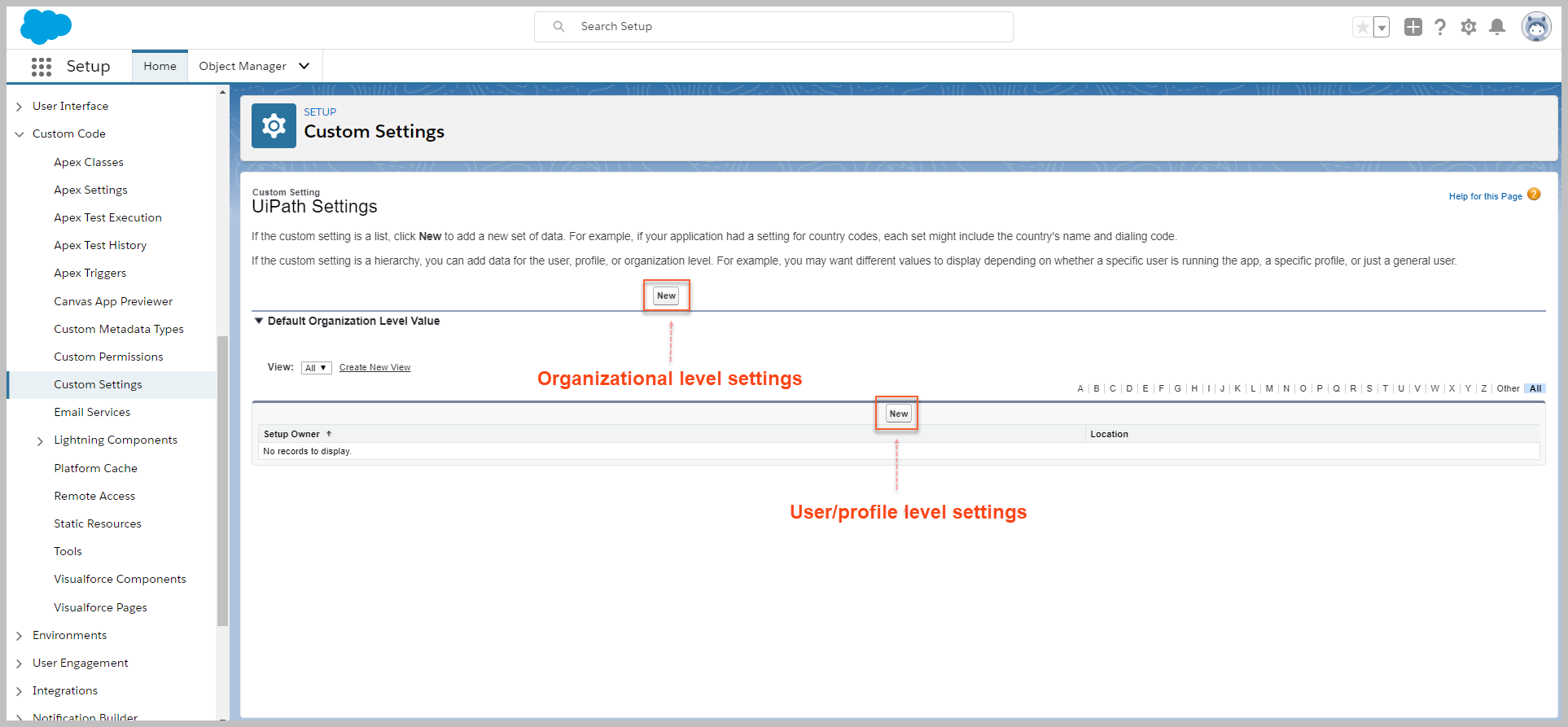Select Custom Settings in sidebar

(x=98, y=384)
